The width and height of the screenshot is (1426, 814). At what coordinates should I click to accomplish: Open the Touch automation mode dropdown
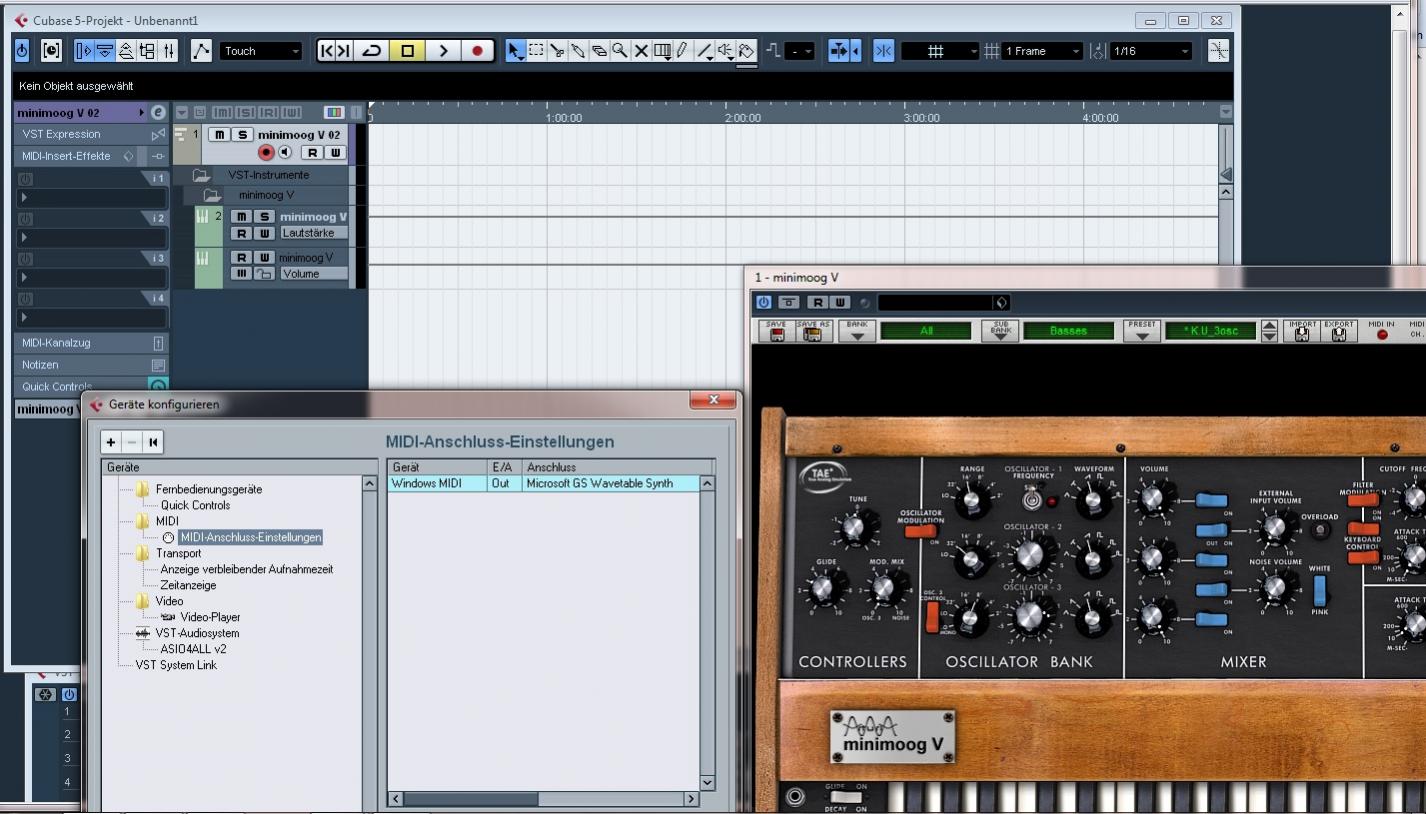click(260, 51)
